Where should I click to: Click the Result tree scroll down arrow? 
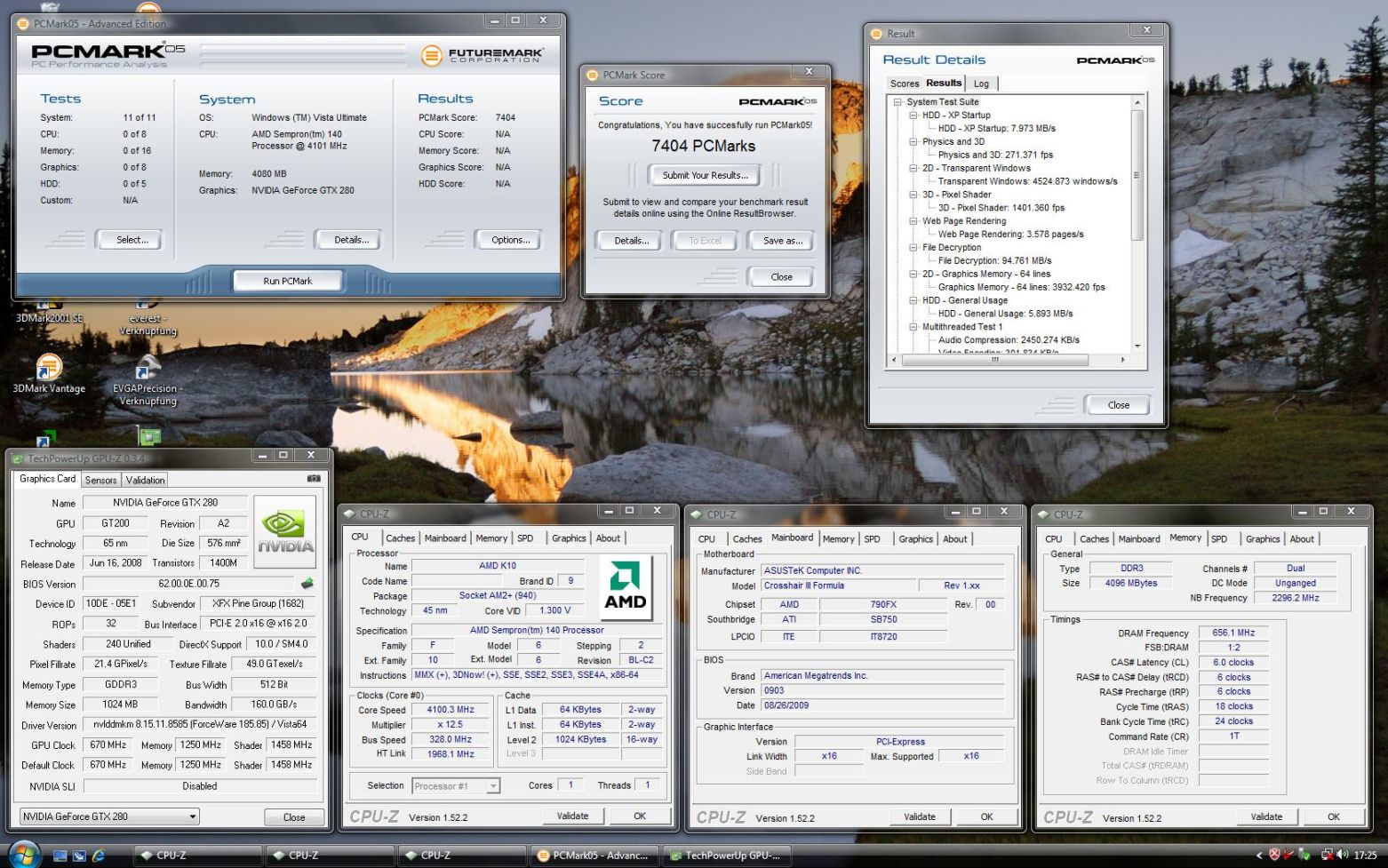(1137, 346)
